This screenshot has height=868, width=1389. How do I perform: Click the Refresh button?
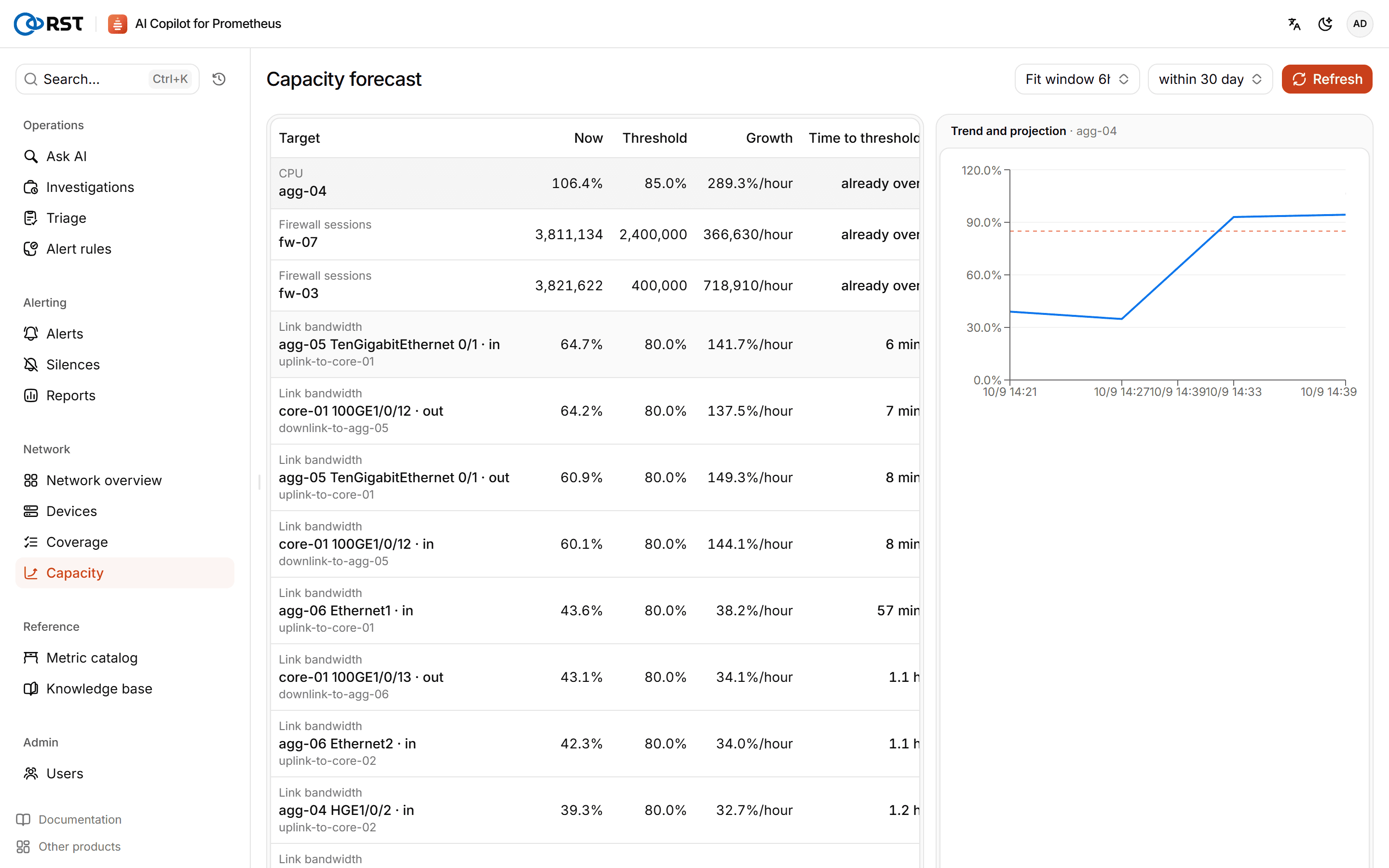[x=1327, y=79]
